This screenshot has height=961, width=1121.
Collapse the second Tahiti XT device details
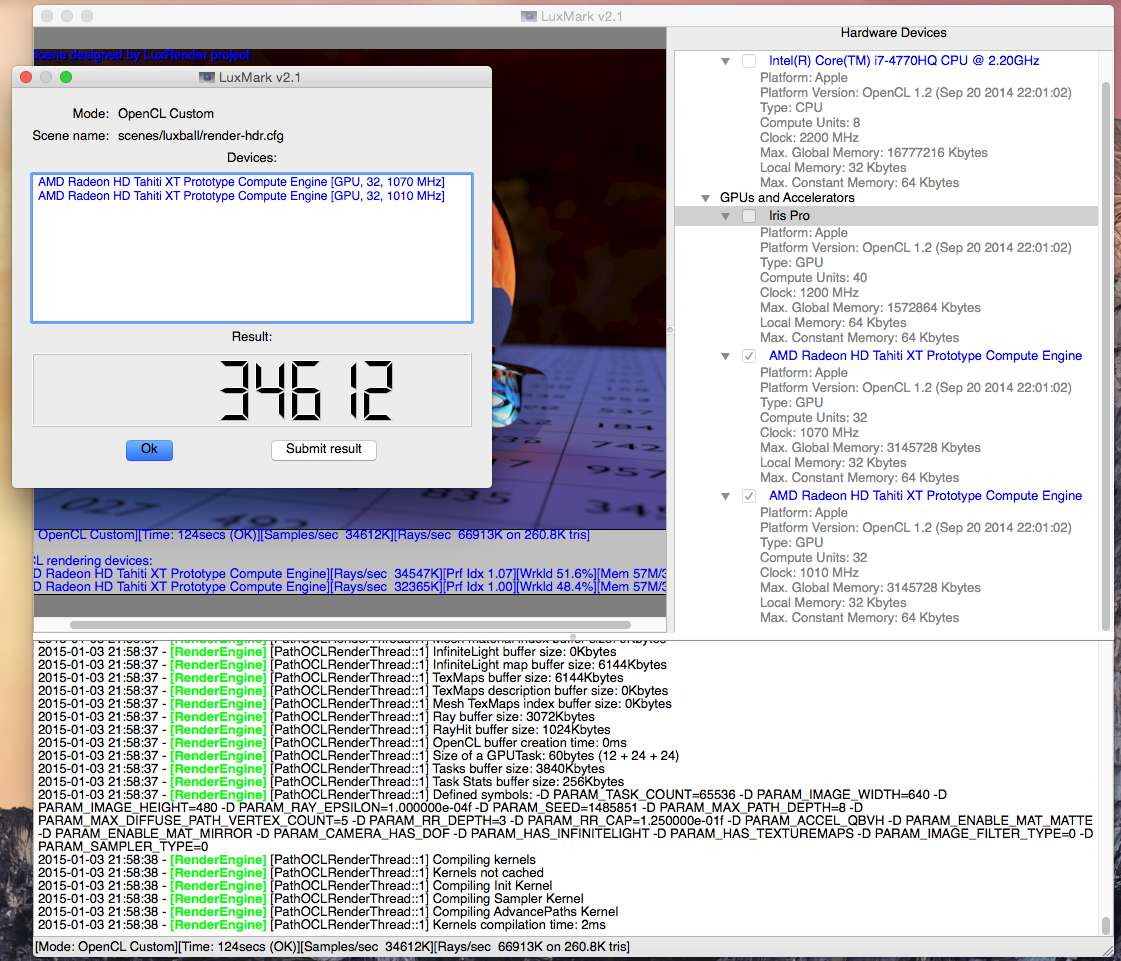pos(725,496)
